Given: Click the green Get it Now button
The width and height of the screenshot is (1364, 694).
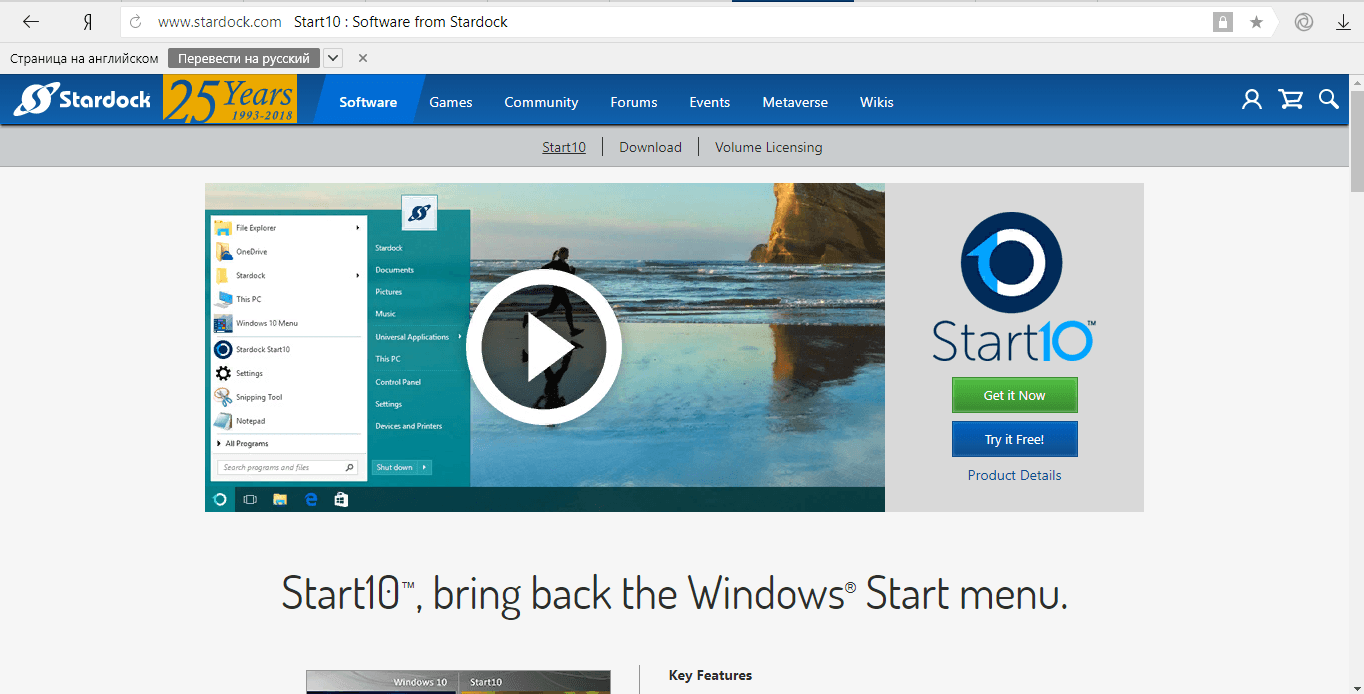Looking at the screenshot, I should point(1015,395).
